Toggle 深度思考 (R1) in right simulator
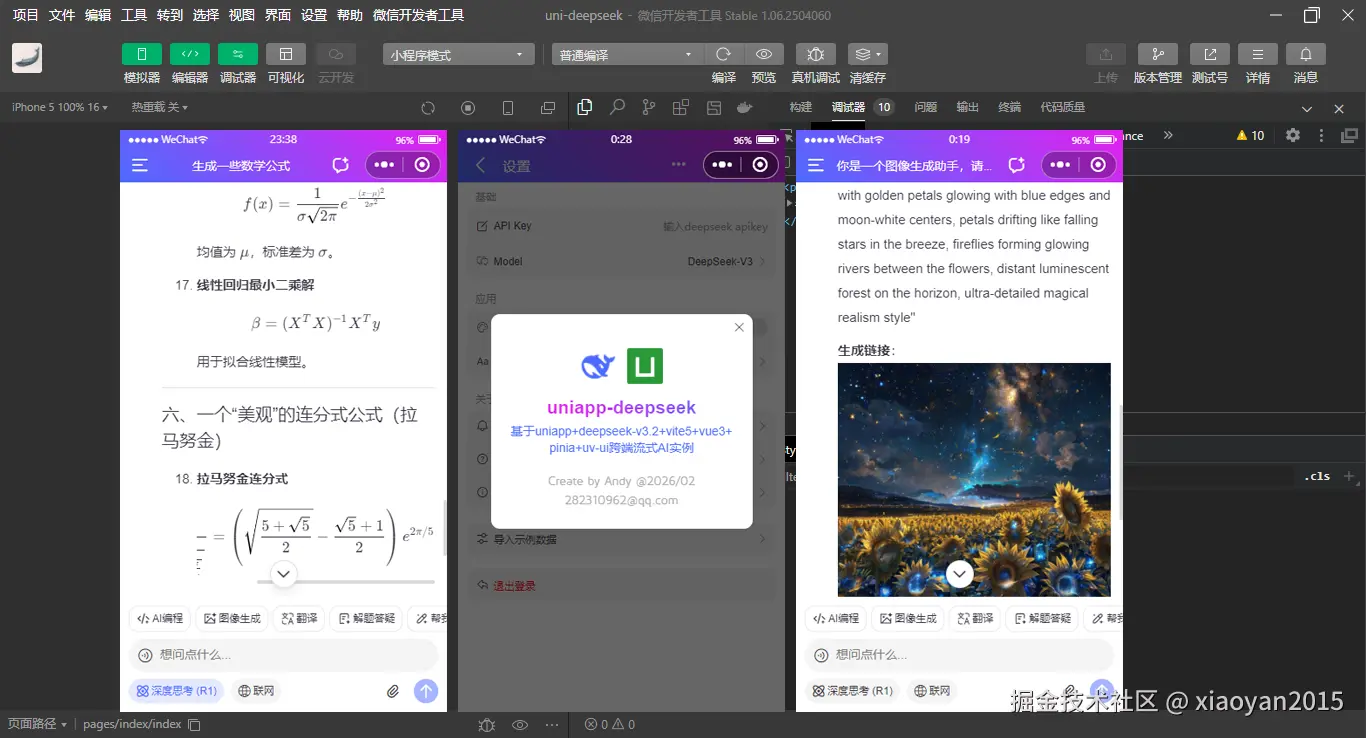Screen dimensions: 1366x738 (x=852, y=691)
